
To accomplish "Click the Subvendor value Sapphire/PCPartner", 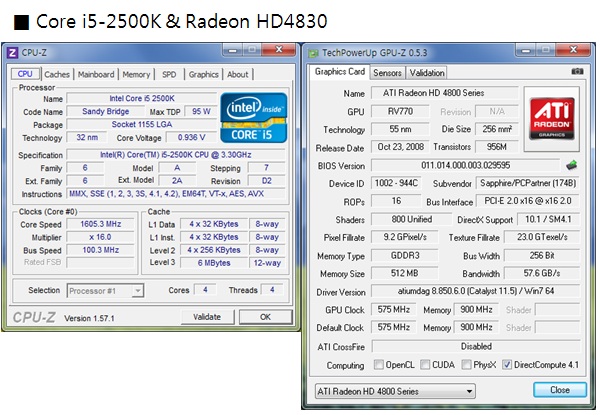I will [528, 183].
